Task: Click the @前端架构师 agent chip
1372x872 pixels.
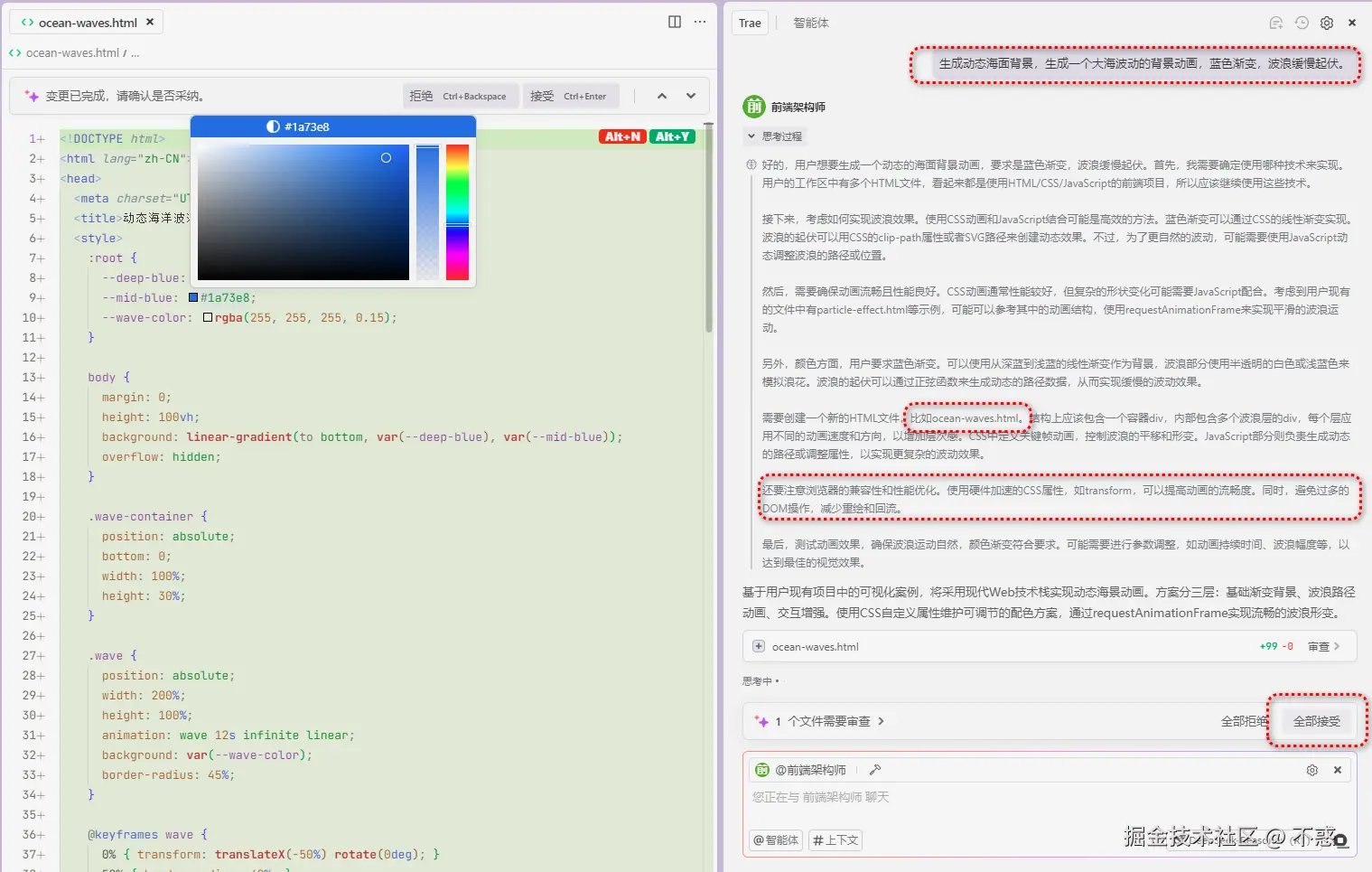Action: [801, 770]
